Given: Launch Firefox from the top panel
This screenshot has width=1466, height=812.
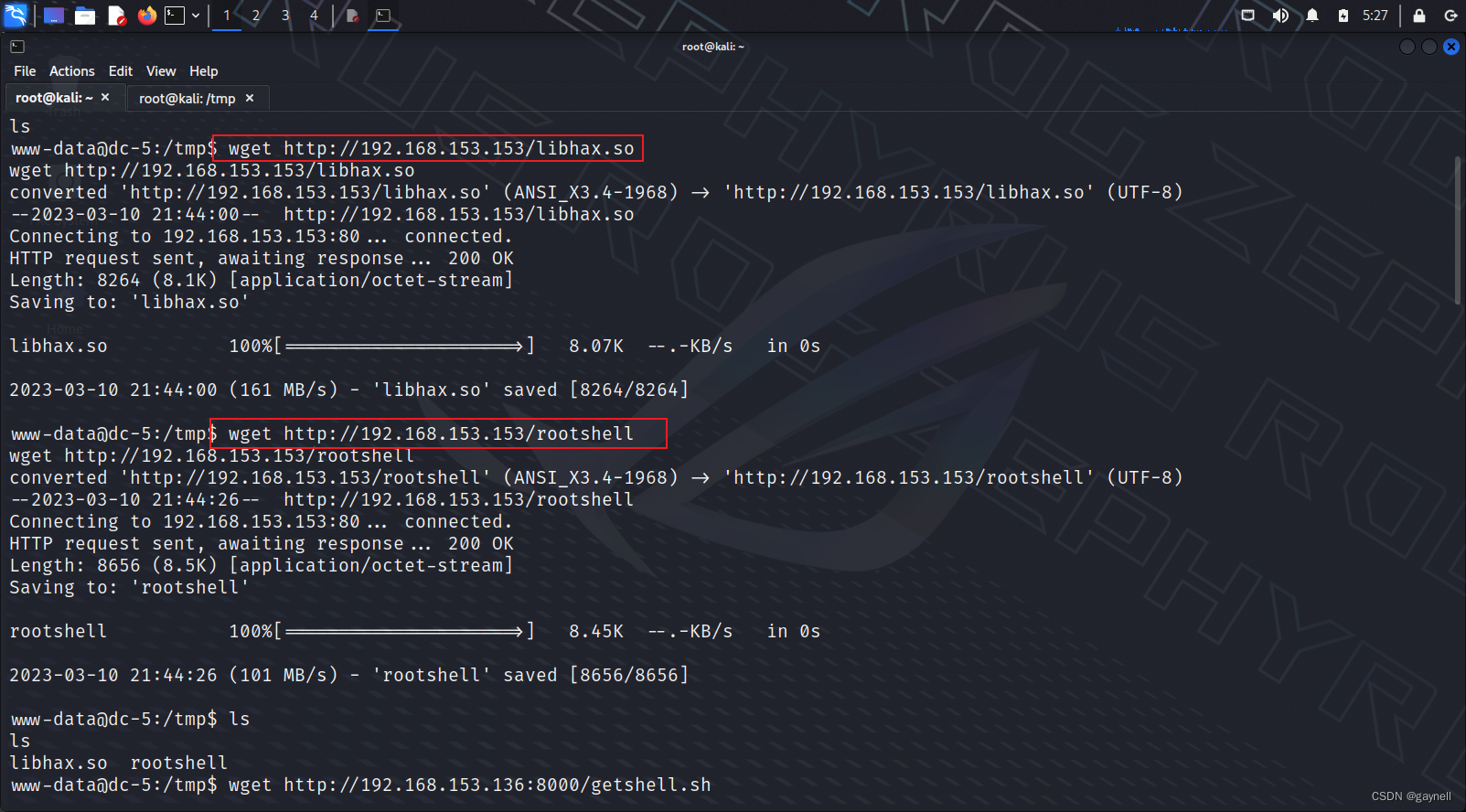Looking at the screenshot, I should pyautogui.click(x=147, y=16).
